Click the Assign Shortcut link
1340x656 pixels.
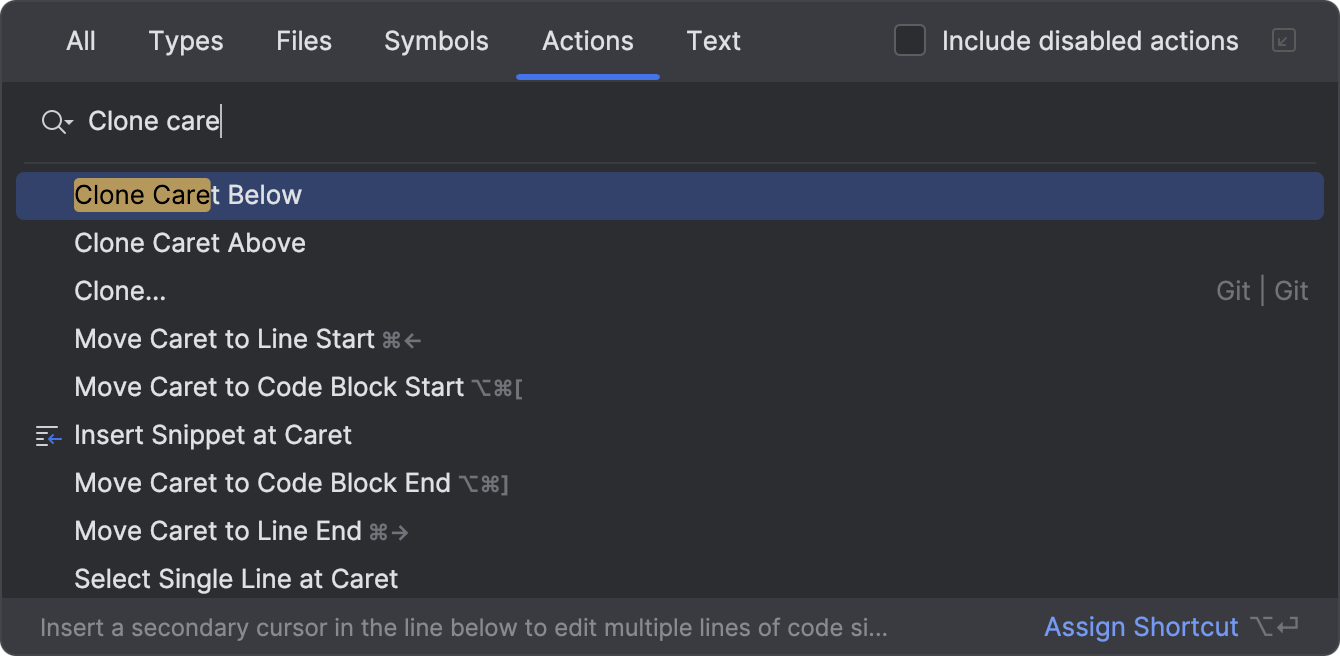coord(1141,627)
